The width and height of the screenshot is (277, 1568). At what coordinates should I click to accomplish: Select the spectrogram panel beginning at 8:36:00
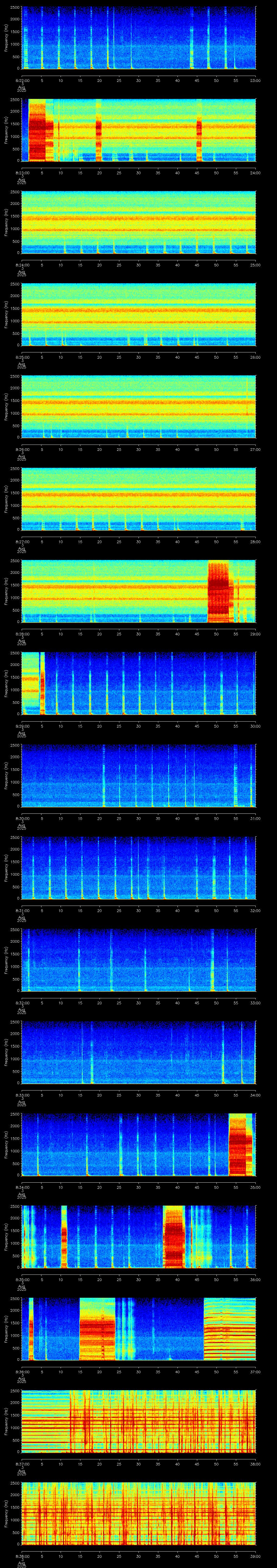point(138,1329)
